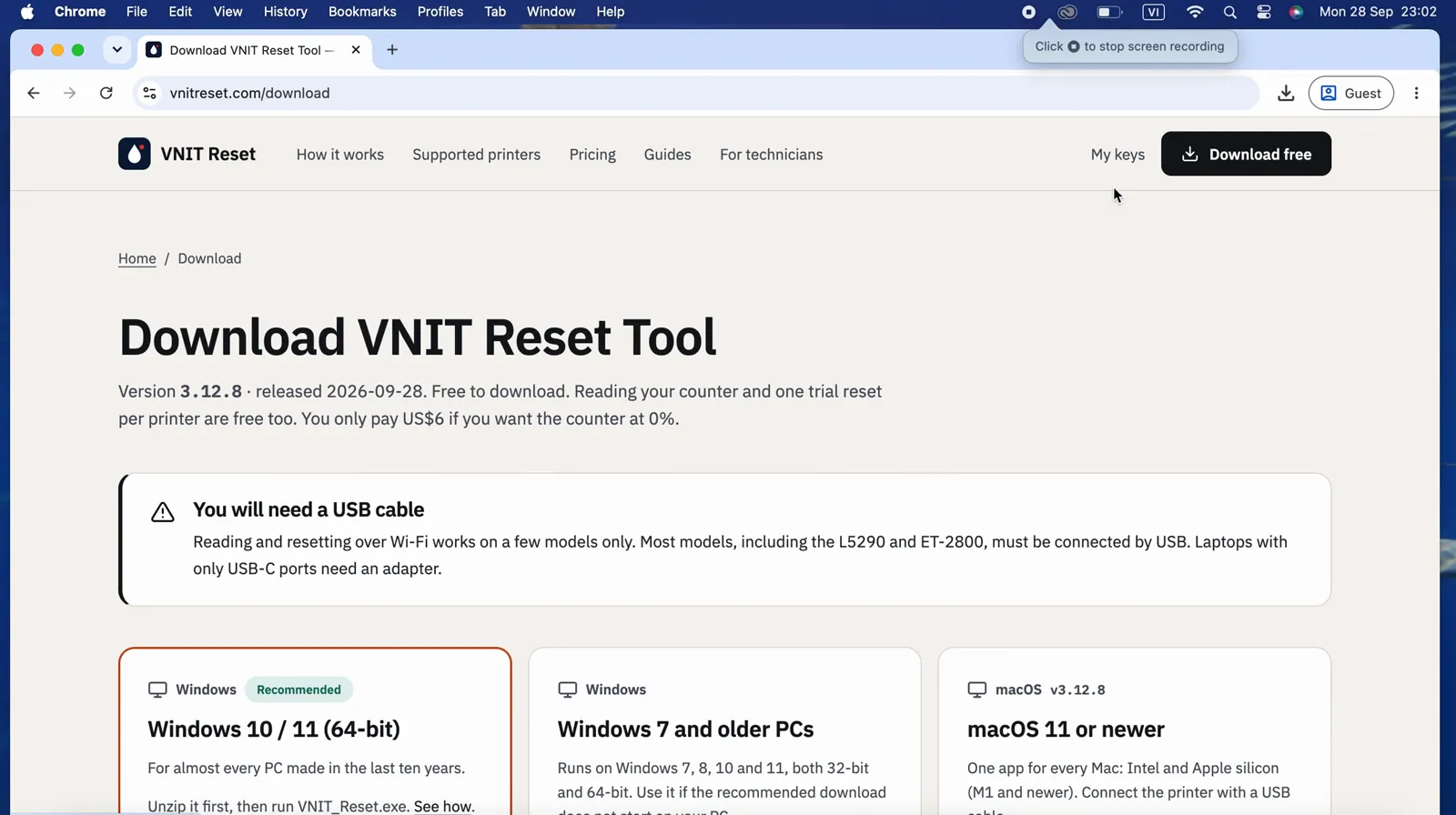Open the See how link in Windows 10 card
Image resolution: width=1456 pixels, height=815 pixels.
pos(443,806)
